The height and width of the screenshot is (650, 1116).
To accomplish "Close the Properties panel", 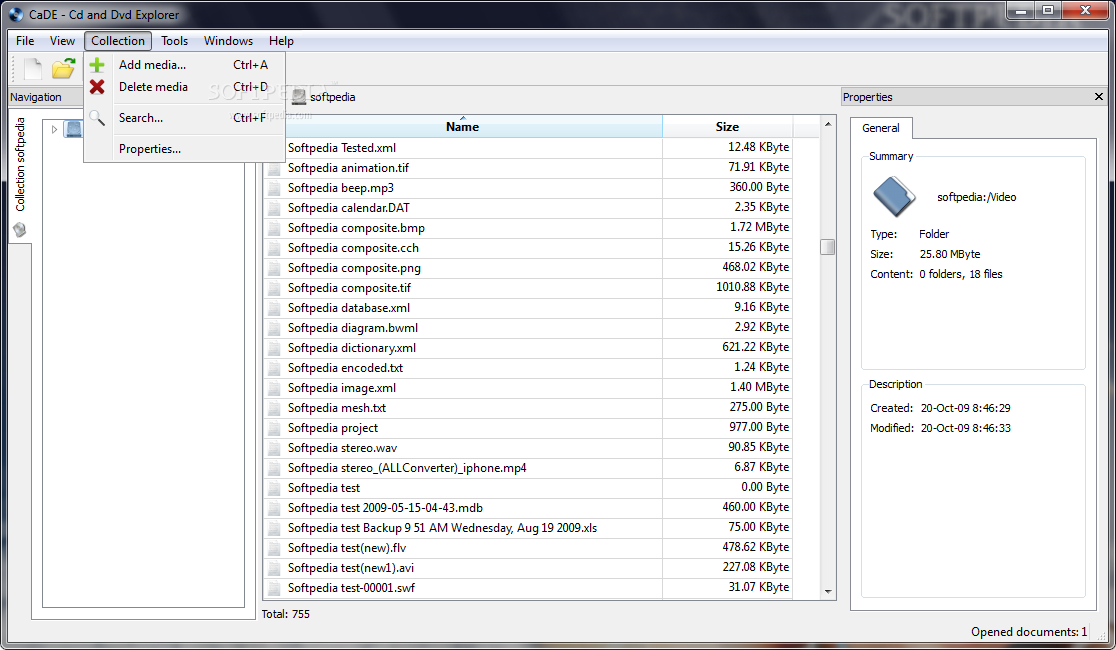I will (x=1099, y=97).
